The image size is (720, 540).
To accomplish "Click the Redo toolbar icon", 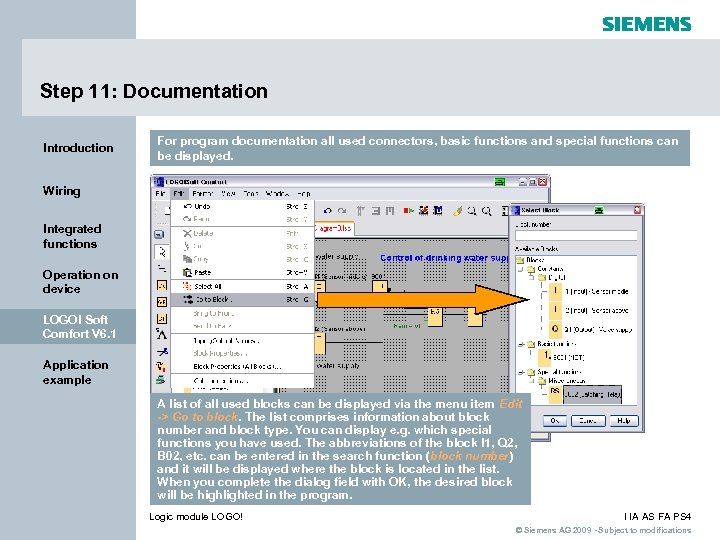I will click(342, 211).
